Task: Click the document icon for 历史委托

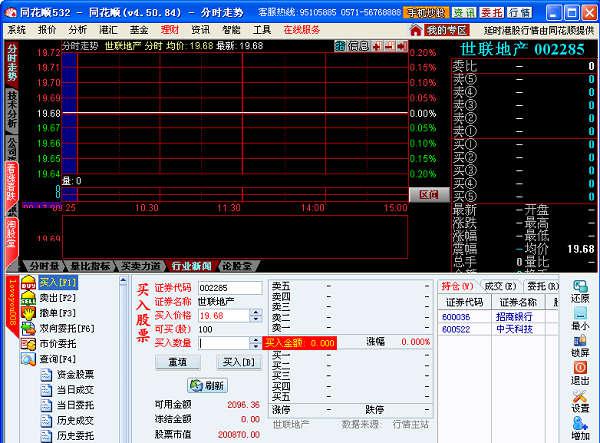Action: pos(46,436)
